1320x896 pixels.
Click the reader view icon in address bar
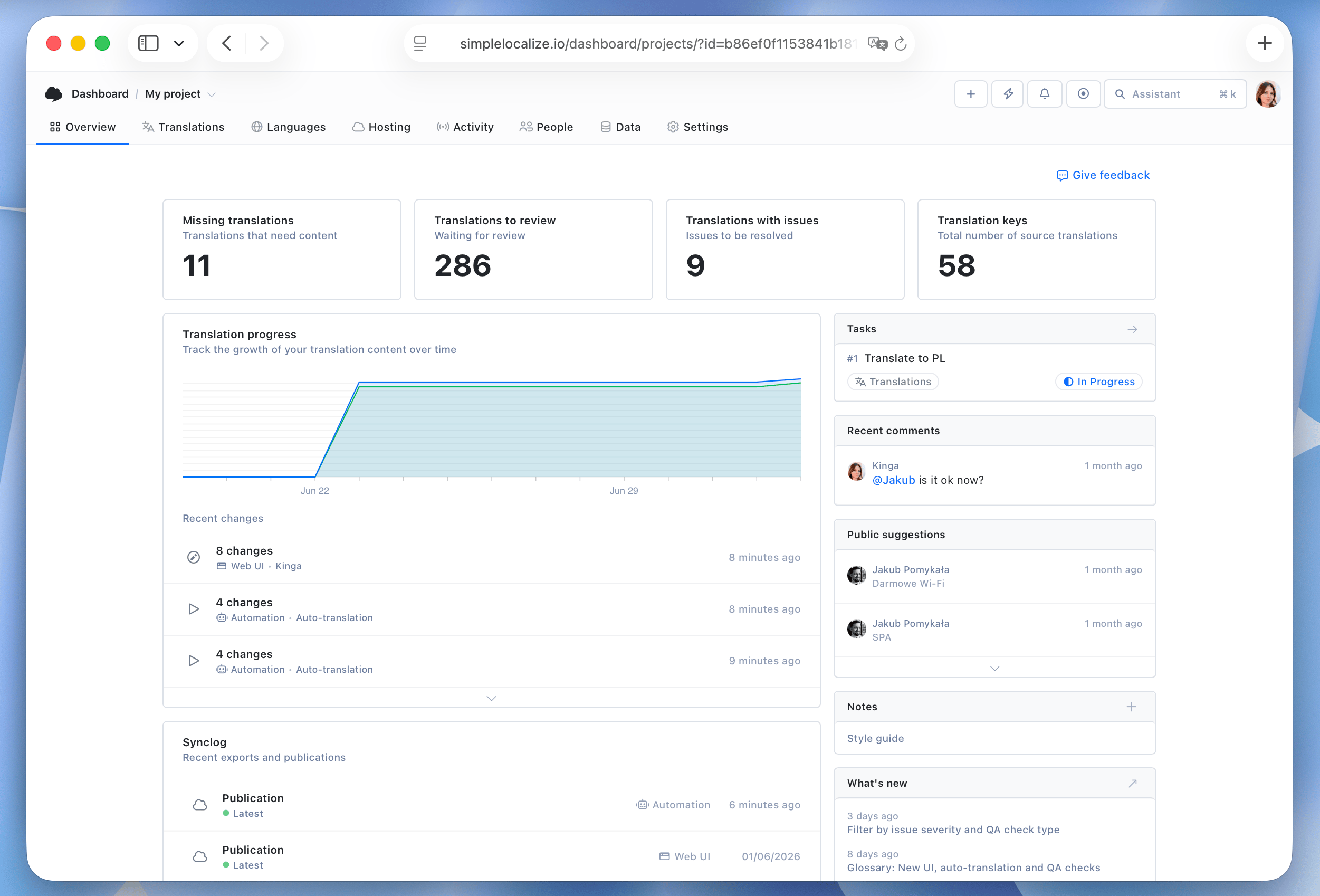pos(420,44)
